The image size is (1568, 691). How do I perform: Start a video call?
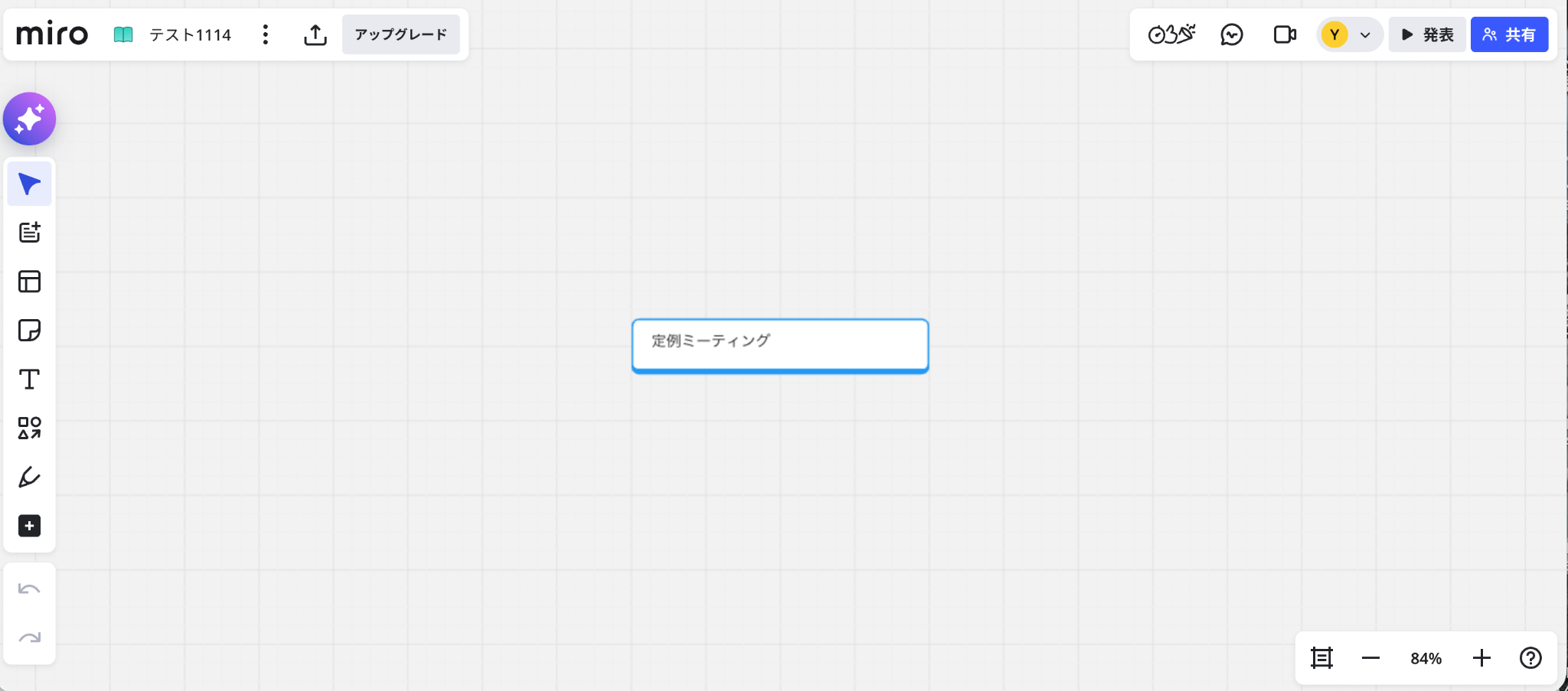point(1285,34)
